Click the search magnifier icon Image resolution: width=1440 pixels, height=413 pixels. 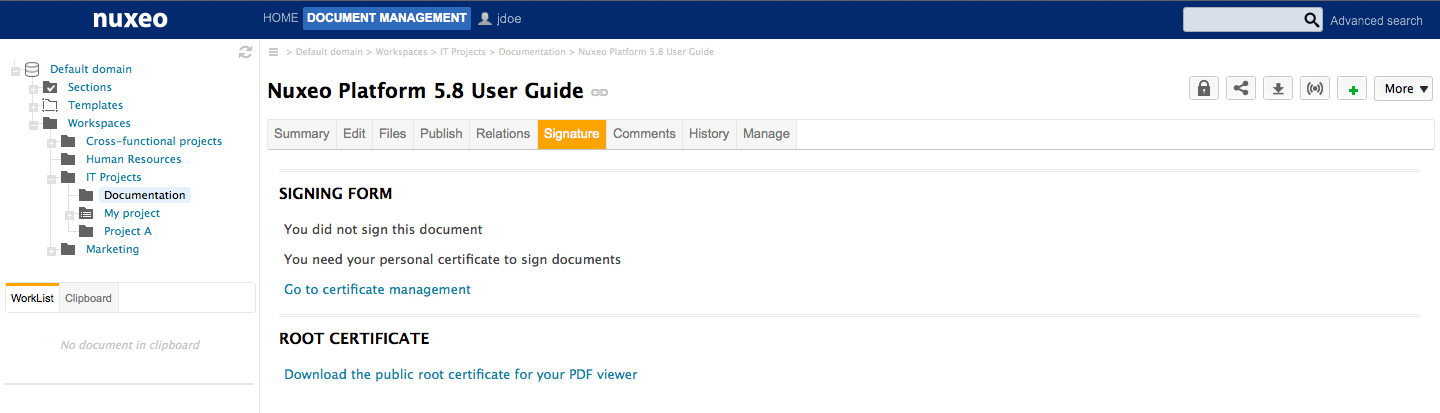[1312, 20]
